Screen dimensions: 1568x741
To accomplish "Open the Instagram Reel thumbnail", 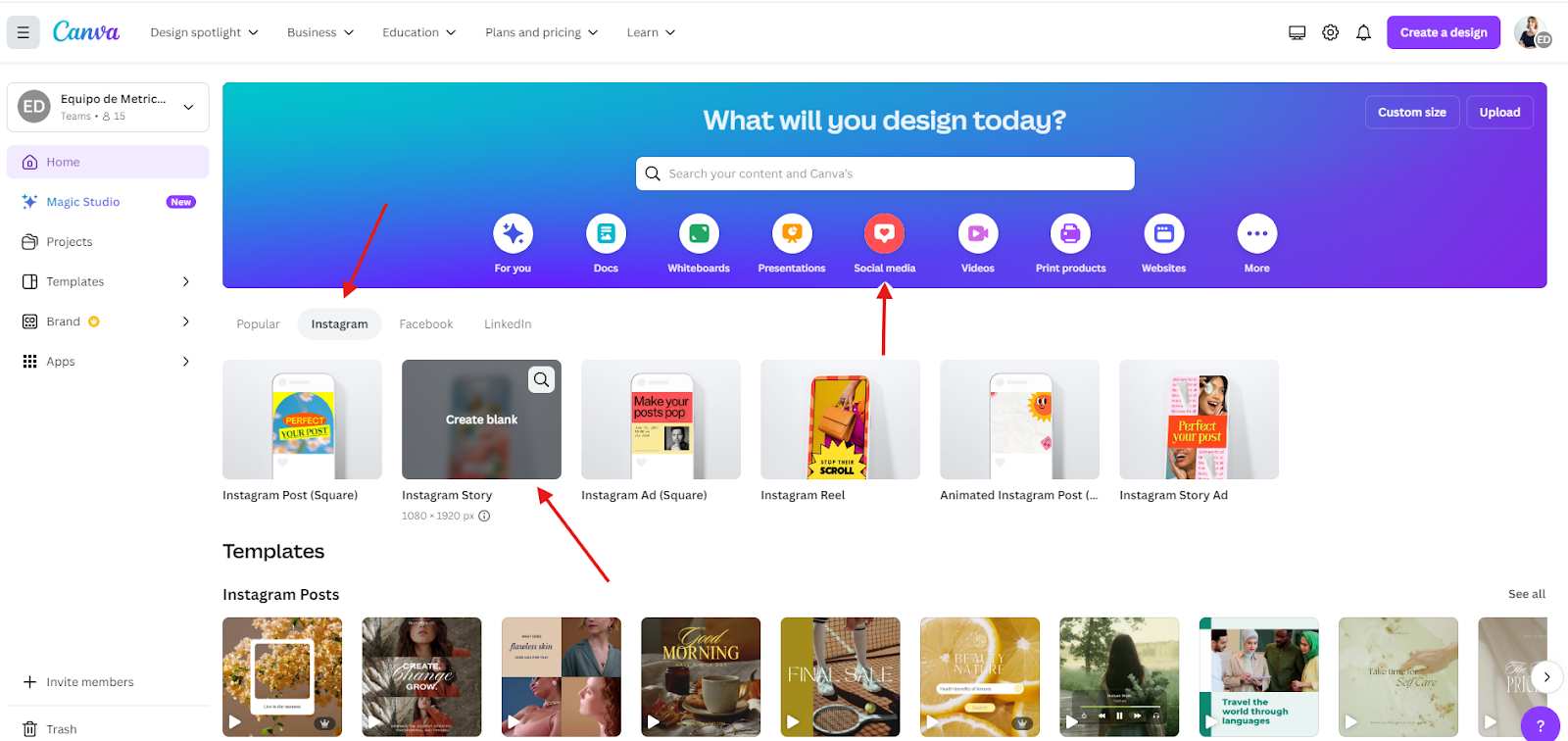I will click(x=840, y=420).
